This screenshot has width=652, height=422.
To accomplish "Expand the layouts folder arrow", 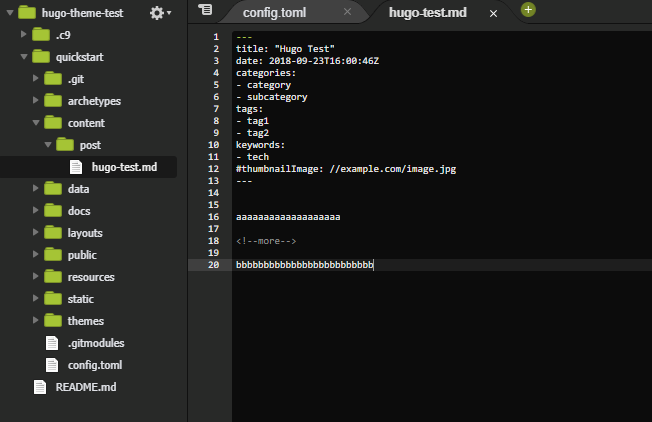I will [x=36, y=232].
